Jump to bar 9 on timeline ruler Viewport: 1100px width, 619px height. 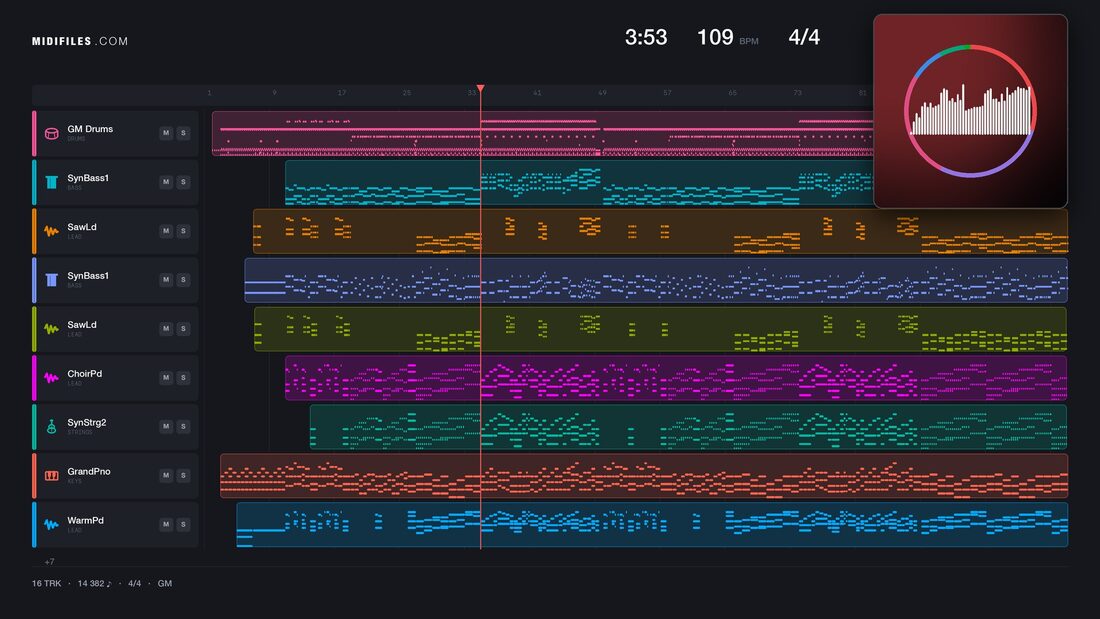click(x=274, y=93)
